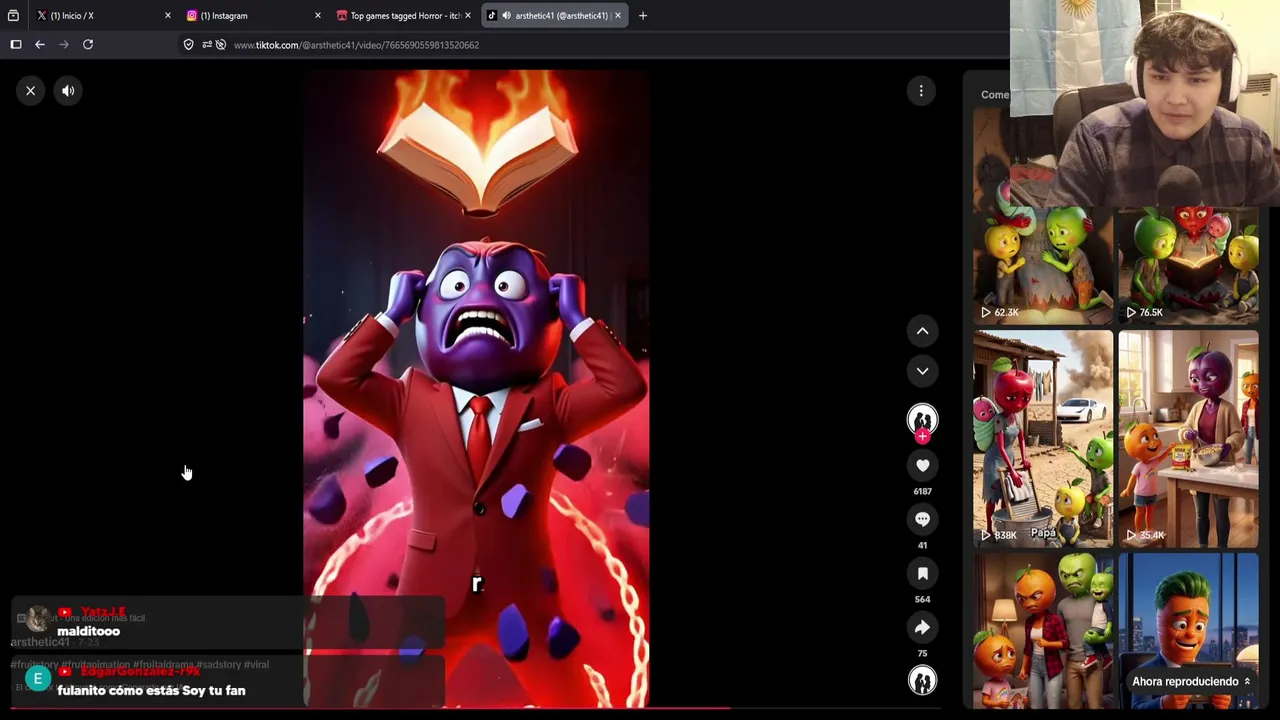Close the '(1) Inicio / X' tab
This screenshot has height=720, width=1280.
tap(167, 15)
